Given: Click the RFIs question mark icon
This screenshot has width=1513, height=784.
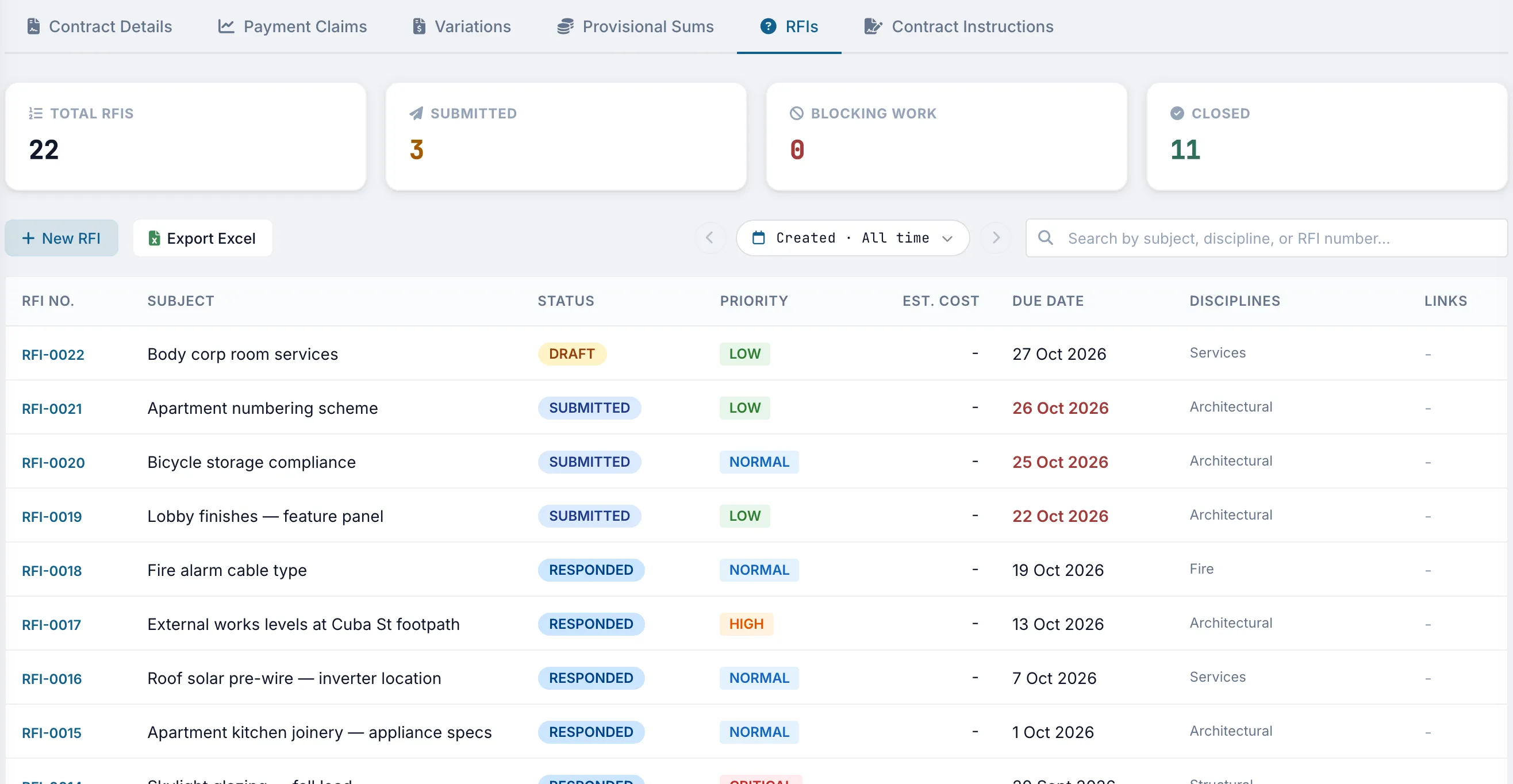Looking at the screenshot, I should click(x=768, y=26).
